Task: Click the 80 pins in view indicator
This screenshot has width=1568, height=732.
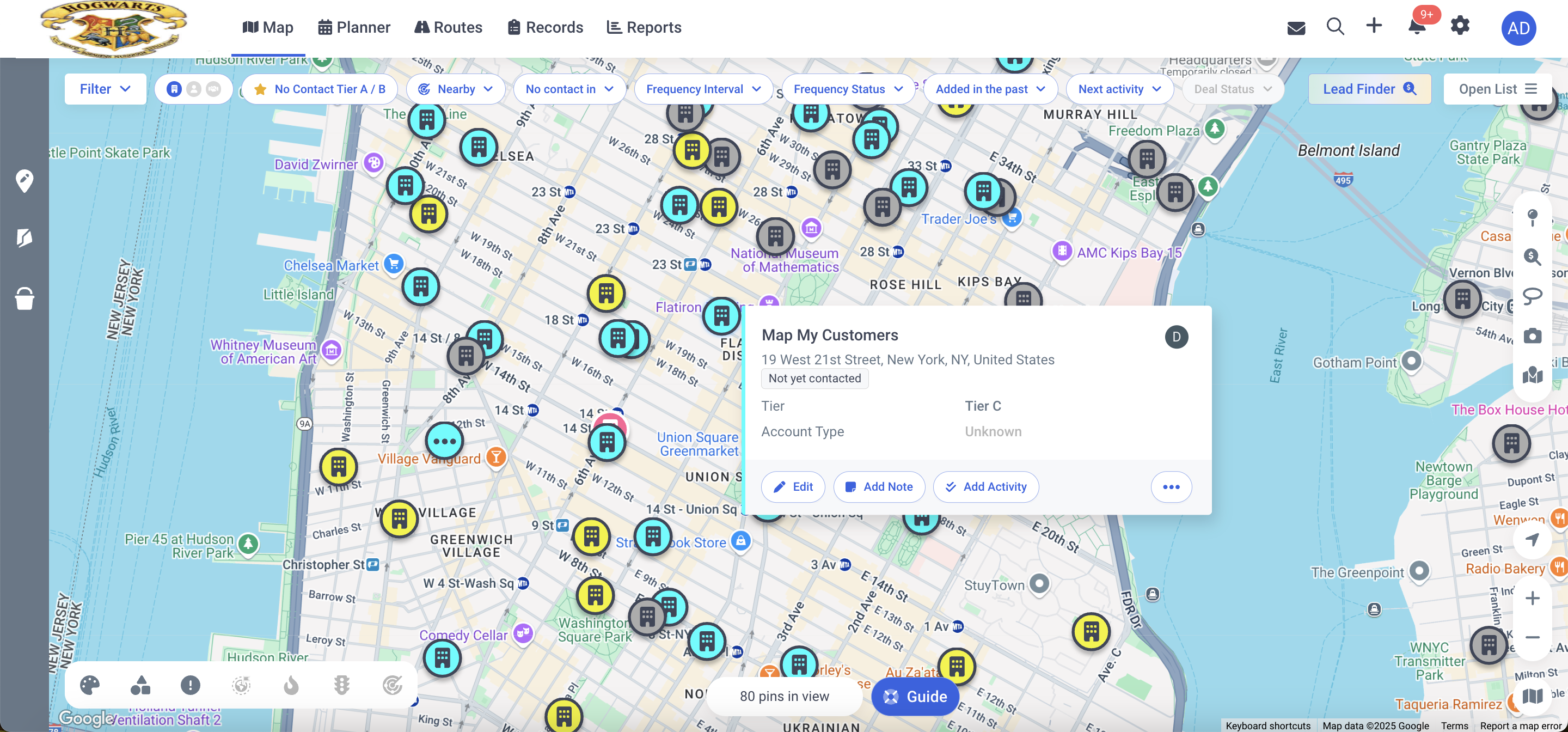Action: pos(784,696)
